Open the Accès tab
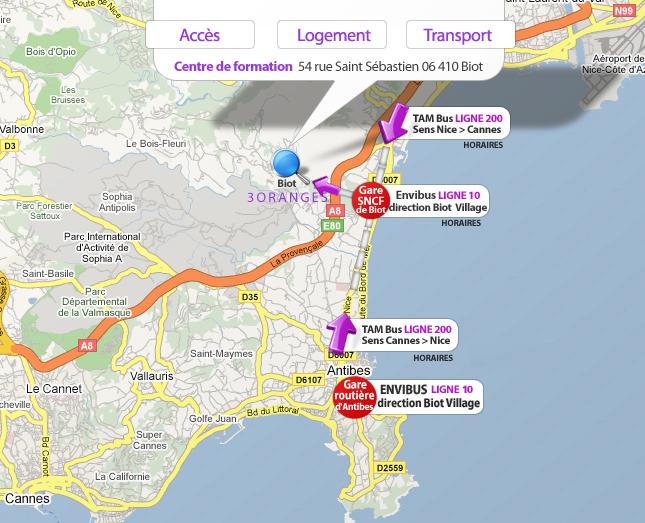This screenshot has width=645, height=523. [199, 35]
